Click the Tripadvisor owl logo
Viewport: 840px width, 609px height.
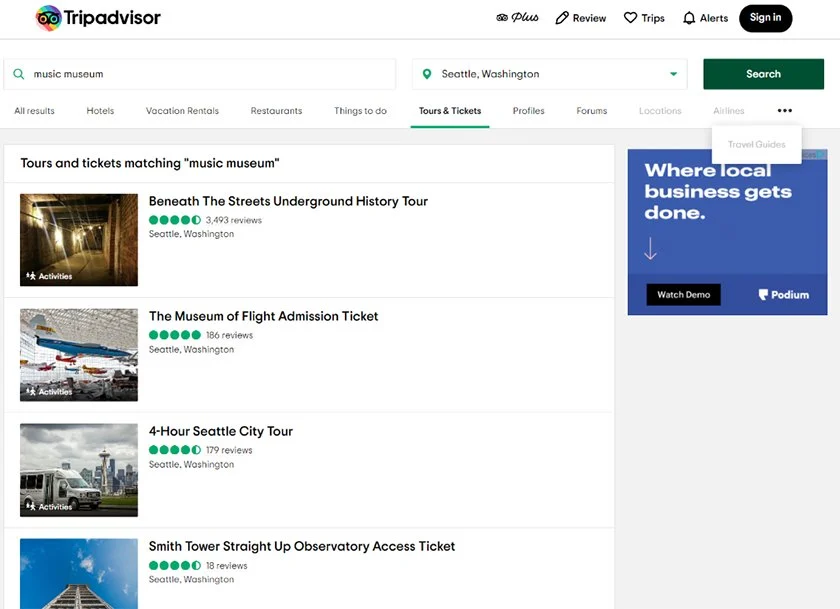[x=48, y=18]
